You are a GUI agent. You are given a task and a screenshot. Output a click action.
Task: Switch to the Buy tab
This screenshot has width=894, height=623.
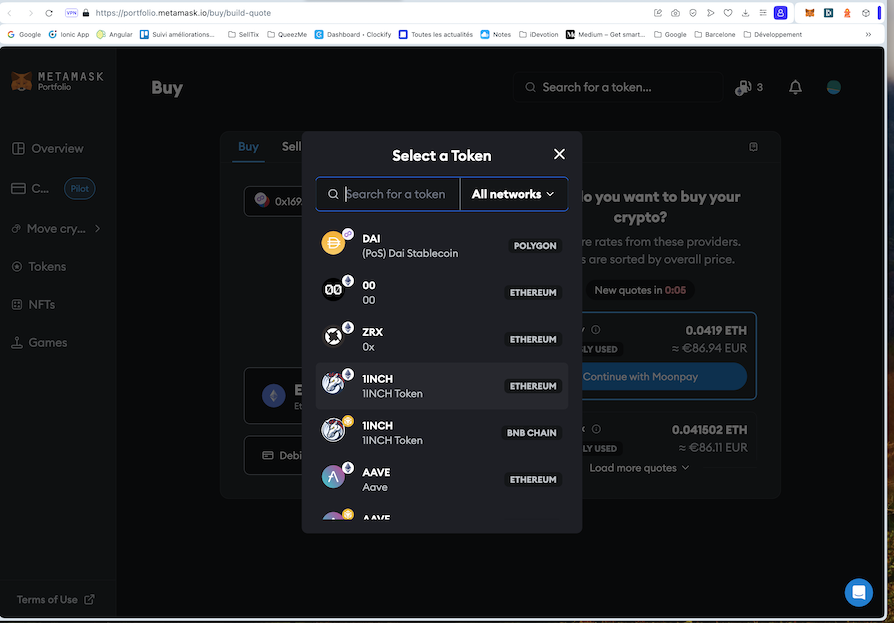(x=248, y=147)
